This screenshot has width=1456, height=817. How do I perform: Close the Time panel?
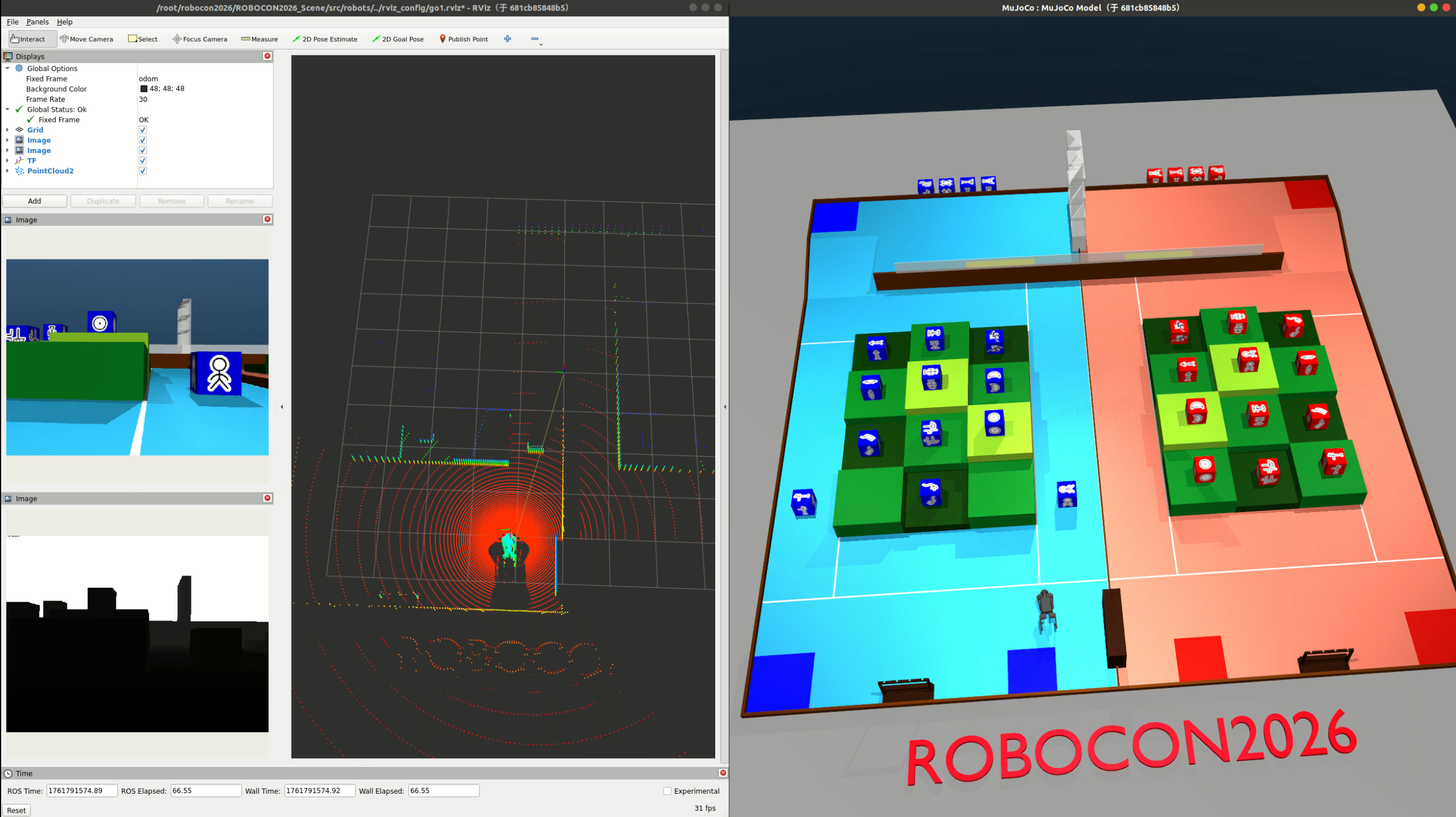[723, 773]
